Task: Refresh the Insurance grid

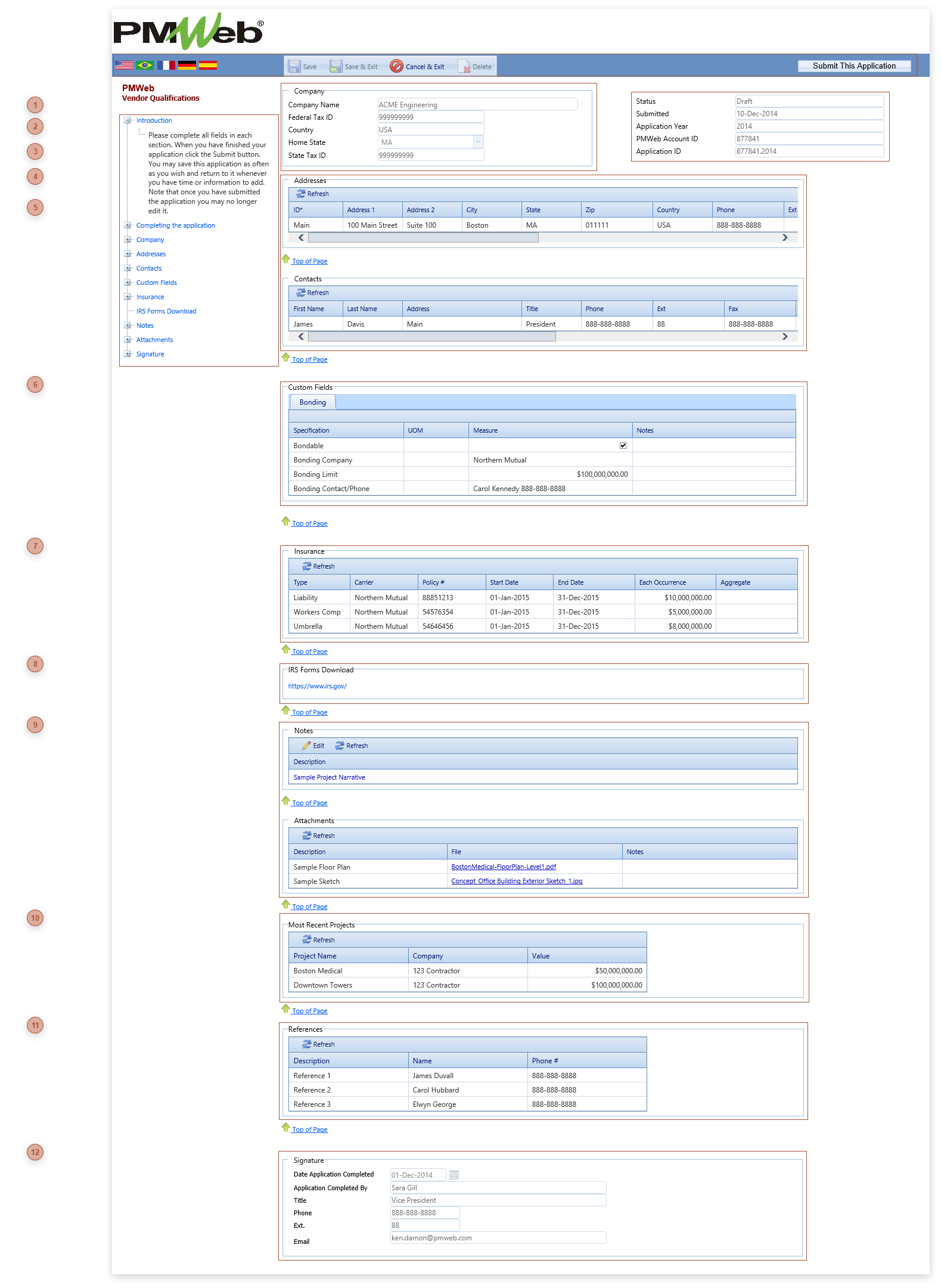Action: click(x=318, y=566)
